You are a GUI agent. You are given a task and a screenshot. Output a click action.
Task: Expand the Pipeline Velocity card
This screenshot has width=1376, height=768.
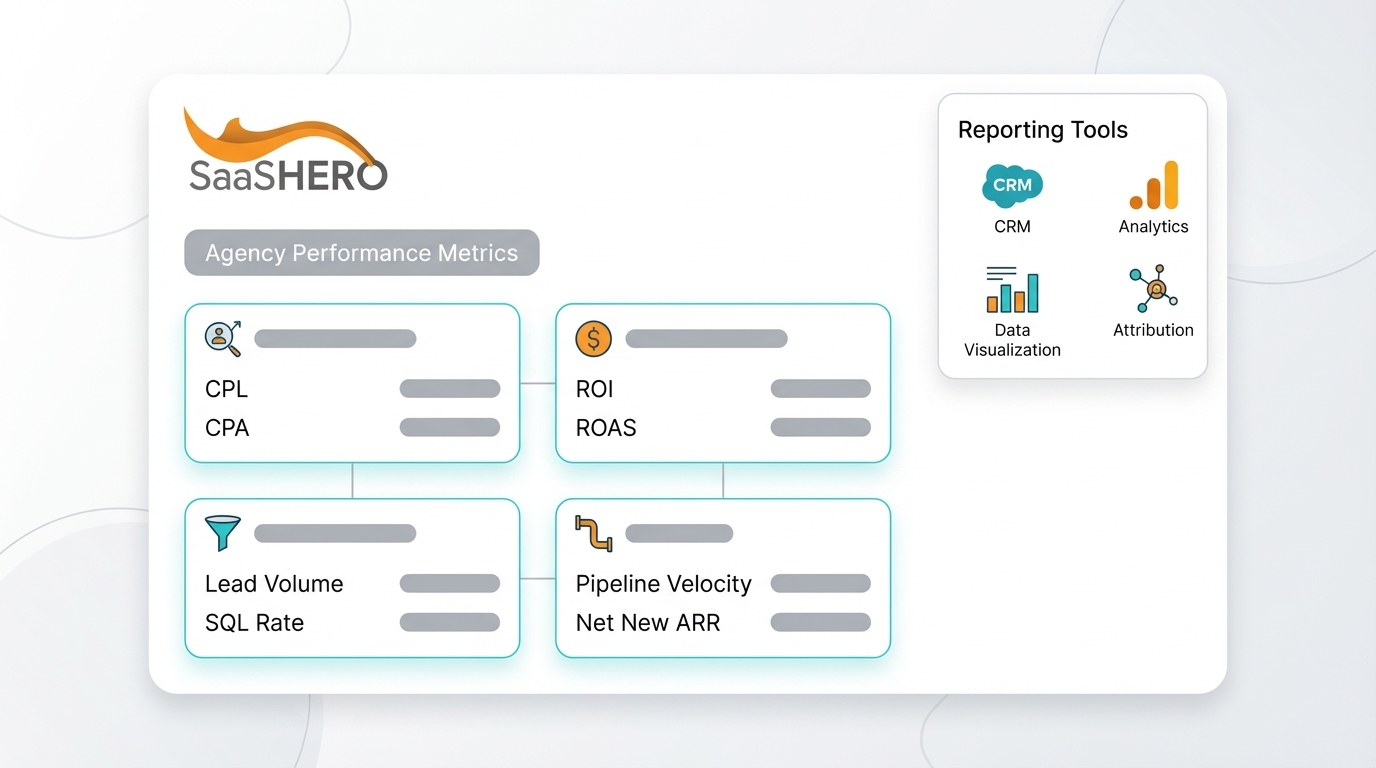click(722, 578)
